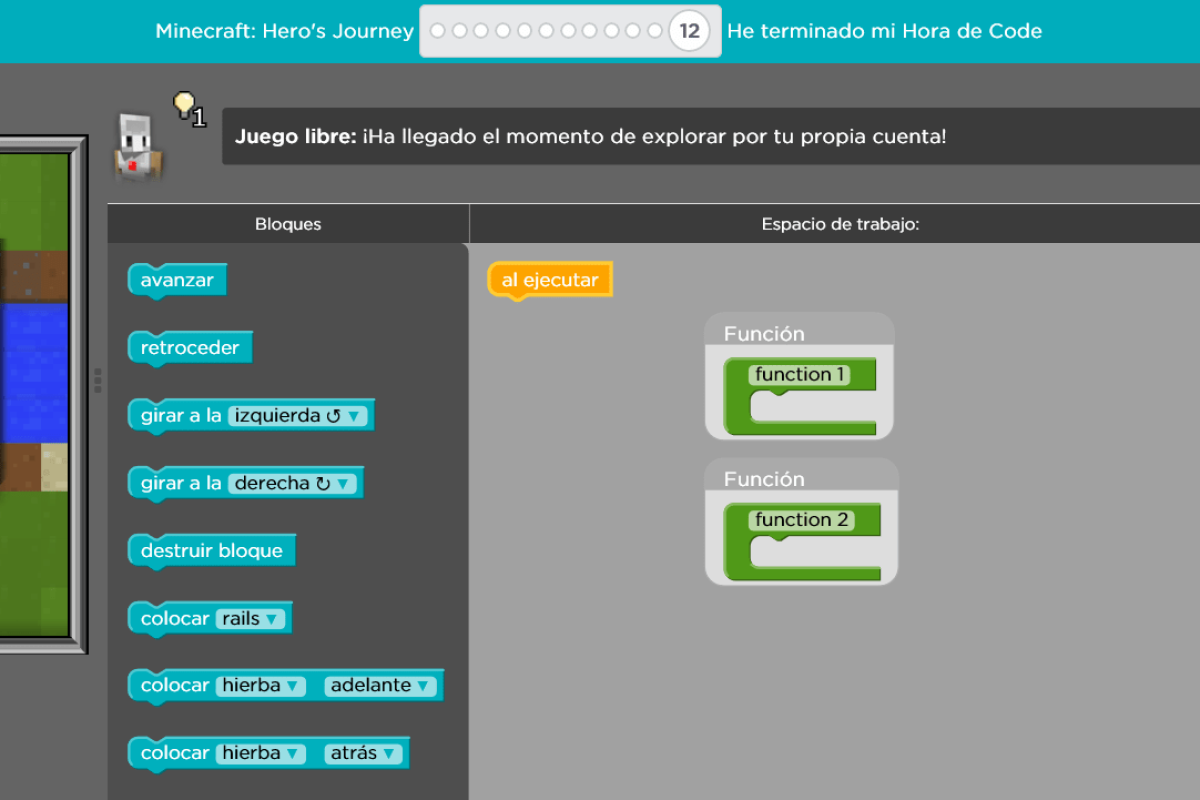
Task: Pick the colocar label of rails block
Action: pos(175,619)
